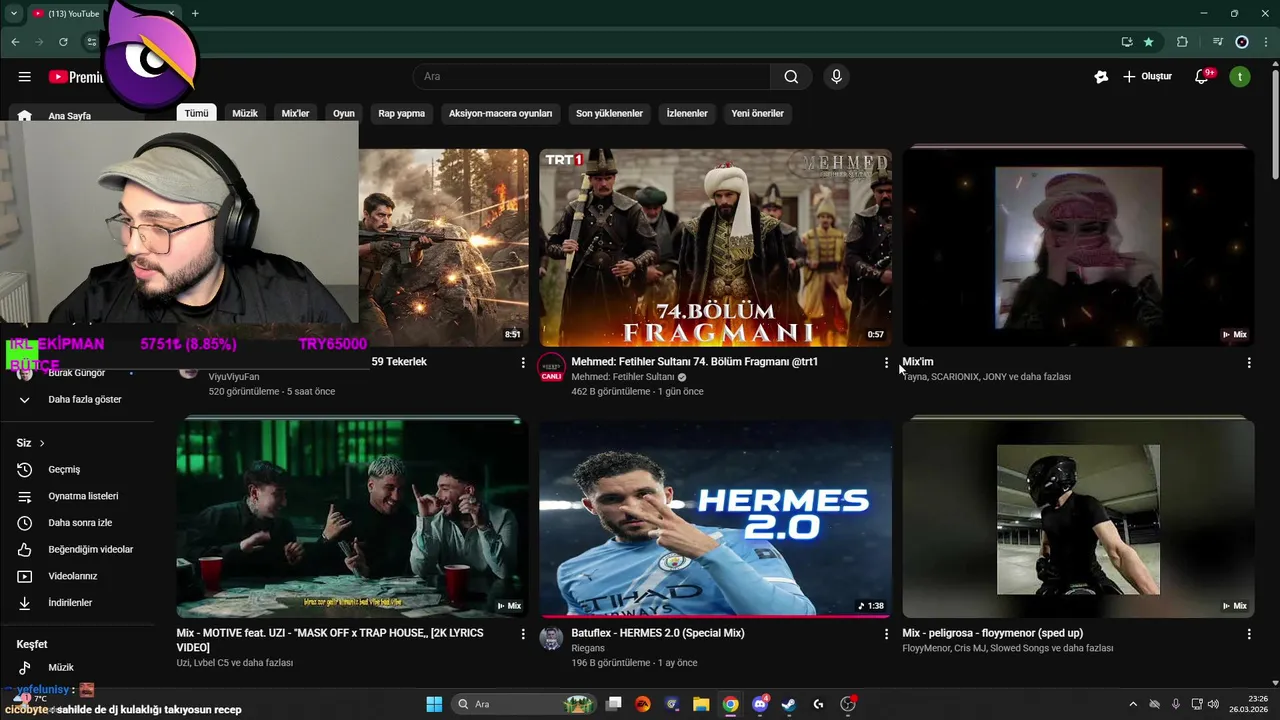1280x720 pixels.
Task: Show hidden system tray icons
Action: 1133,704
